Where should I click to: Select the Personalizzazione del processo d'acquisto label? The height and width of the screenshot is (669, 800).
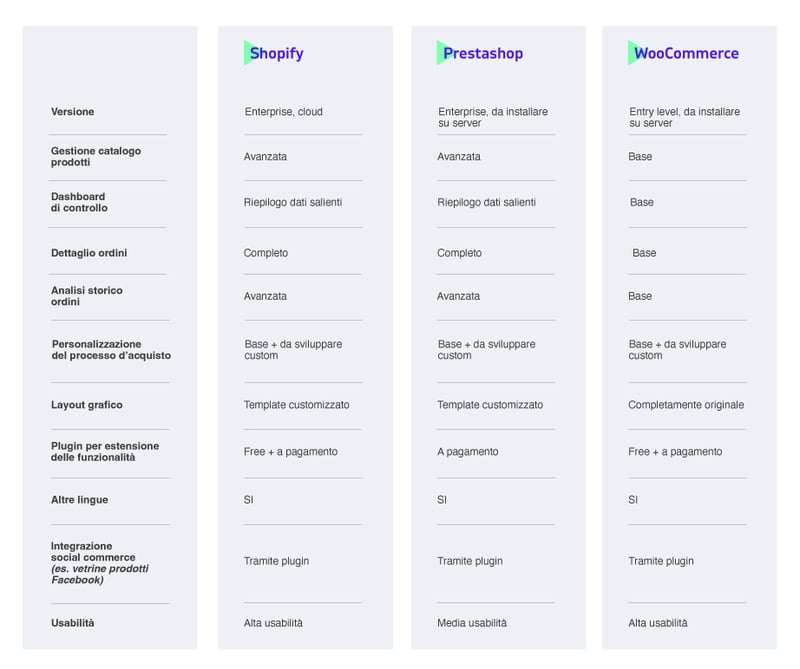pyautogui.click(x=111, y=350)
